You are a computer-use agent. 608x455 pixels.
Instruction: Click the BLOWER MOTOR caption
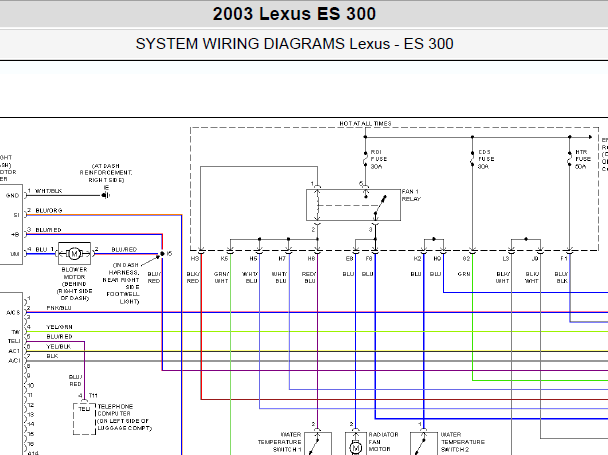[74, 284]
